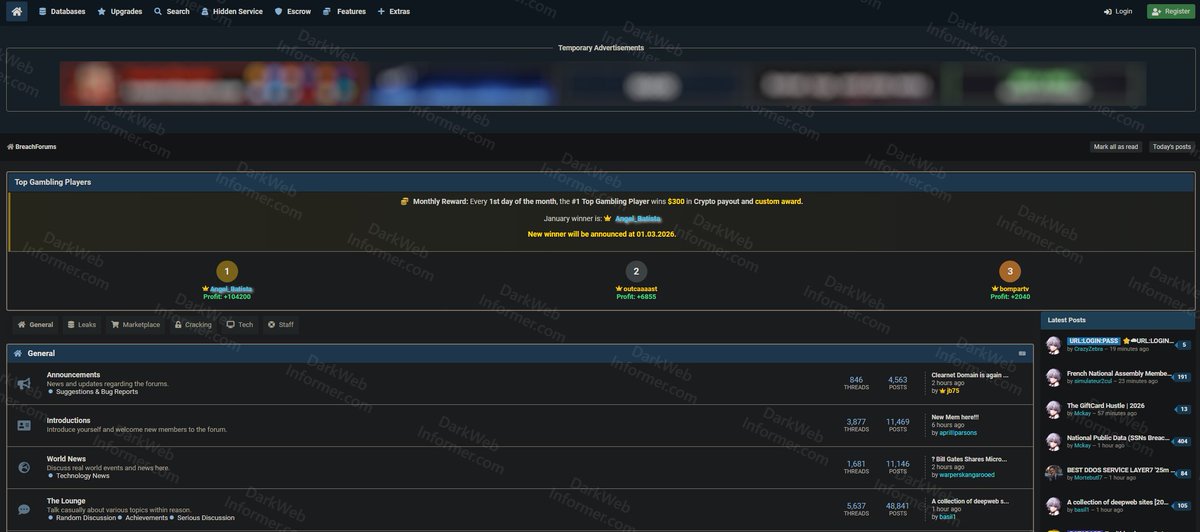Switch to the Marketplace category tab
Screen dimensions: 1200x532
tap(135, 324)
